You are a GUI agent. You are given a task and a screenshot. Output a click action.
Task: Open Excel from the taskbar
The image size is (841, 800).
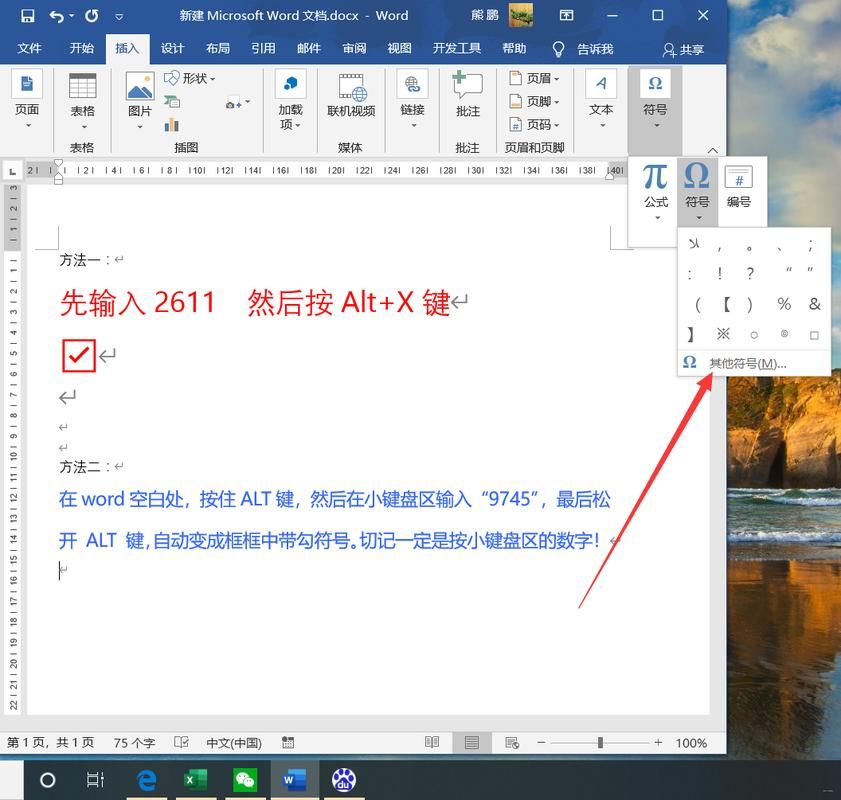point(195,780)
